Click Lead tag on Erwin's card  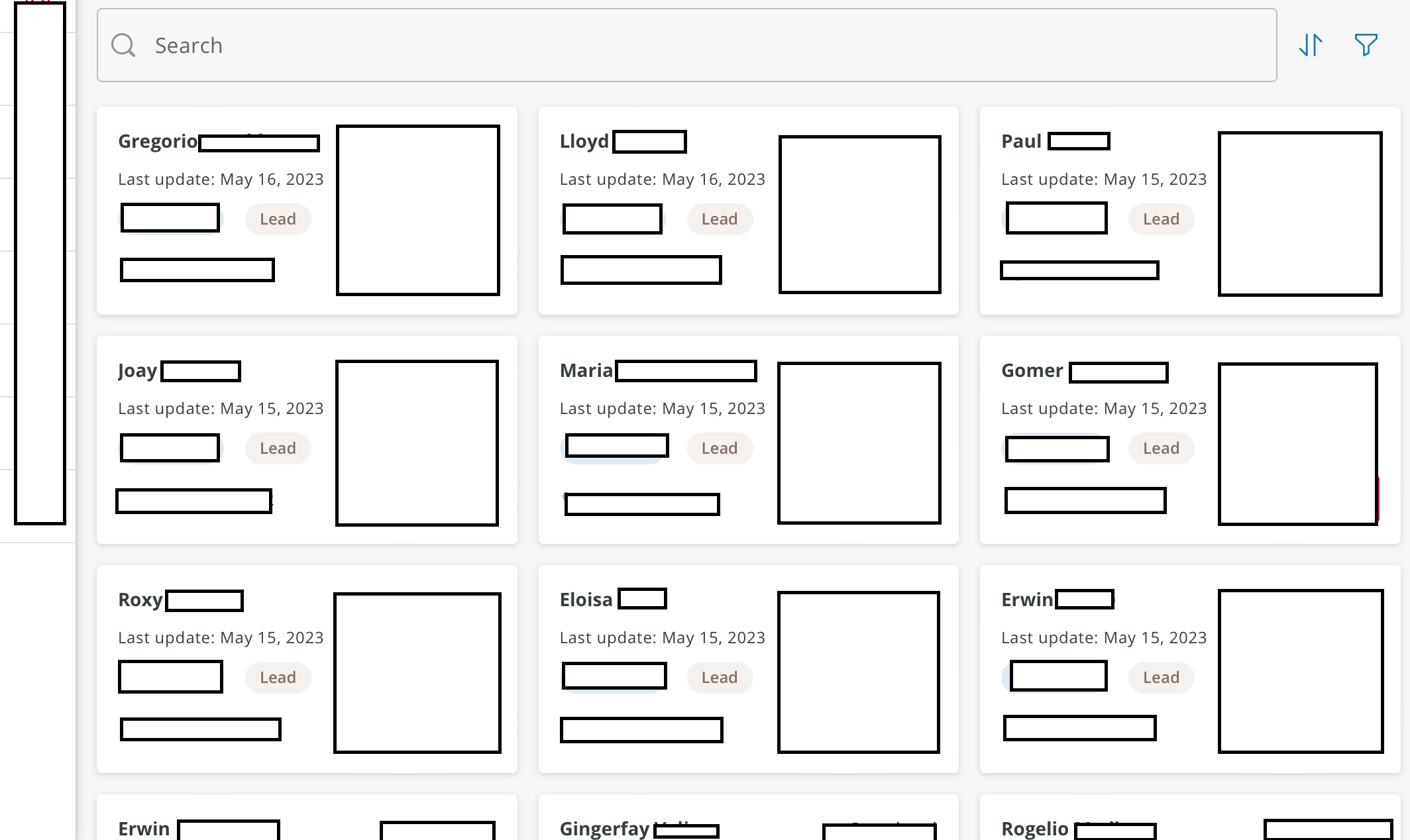[x=1161, y=678]
